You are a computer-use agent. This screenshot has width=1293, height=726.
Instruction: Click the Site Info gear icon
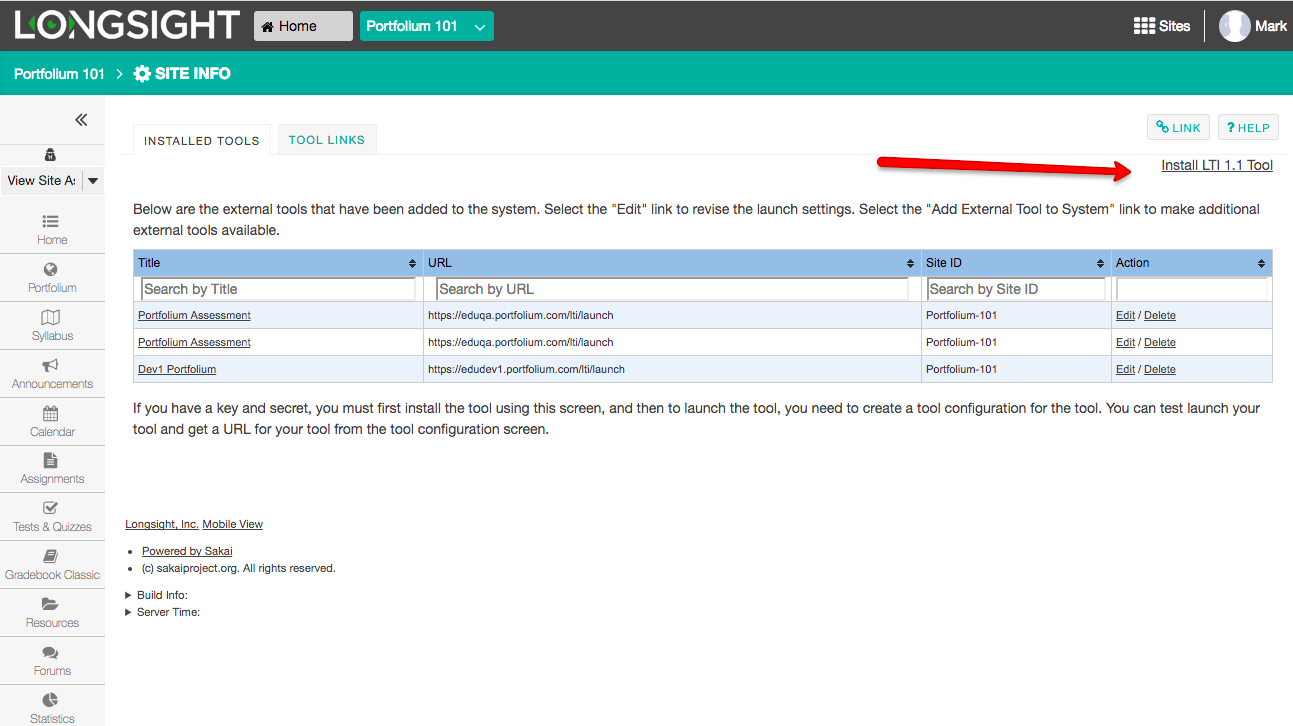pyautogui.click(x=142, y=73)
